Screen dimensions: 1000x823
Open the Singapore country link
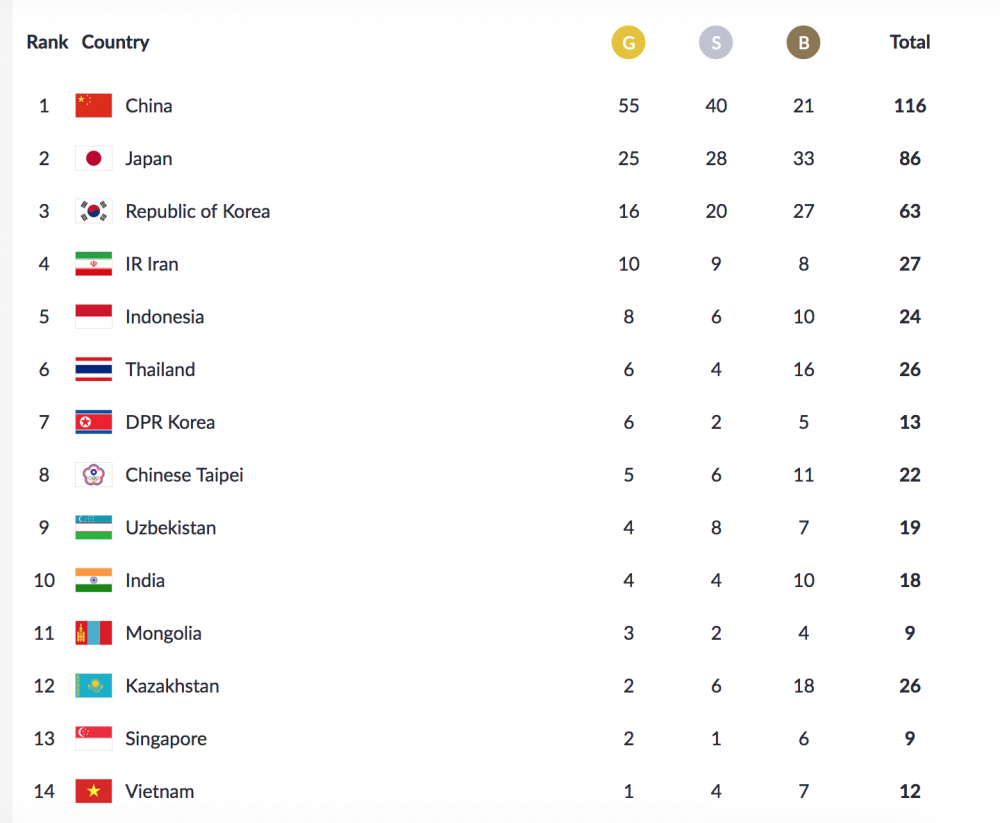click(x=166, y=739)
